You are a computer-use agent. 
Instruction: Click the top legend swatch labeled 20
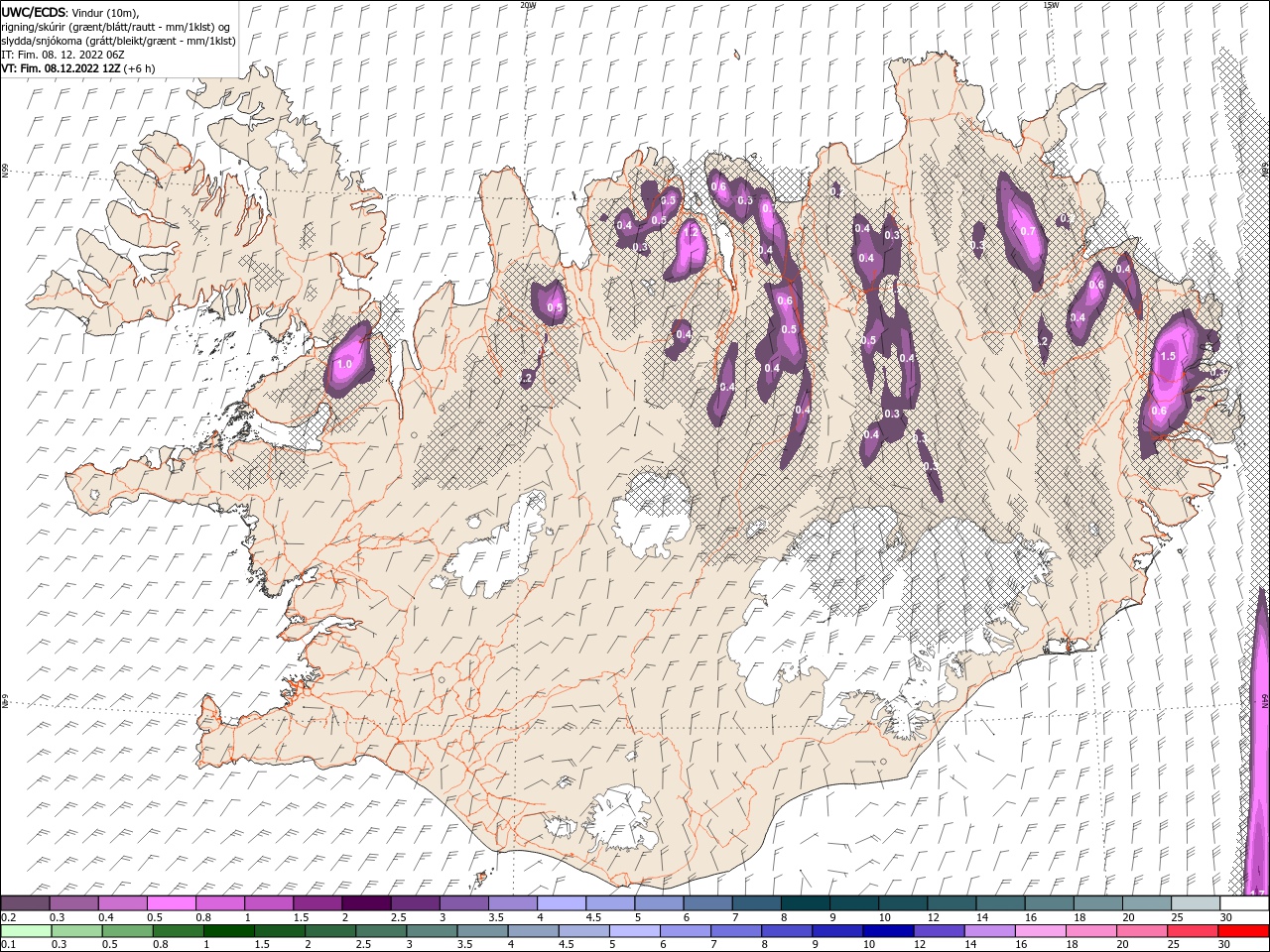pos(1148,903)
